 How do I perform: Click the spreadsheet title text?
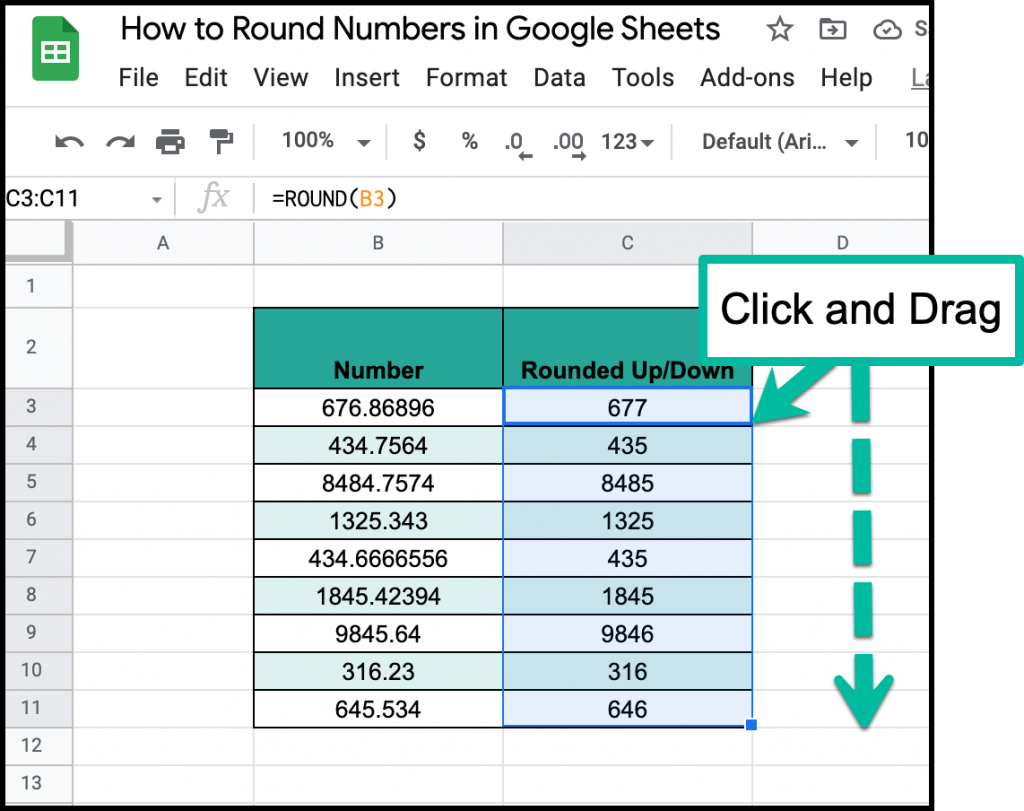(x=420, y=29)
